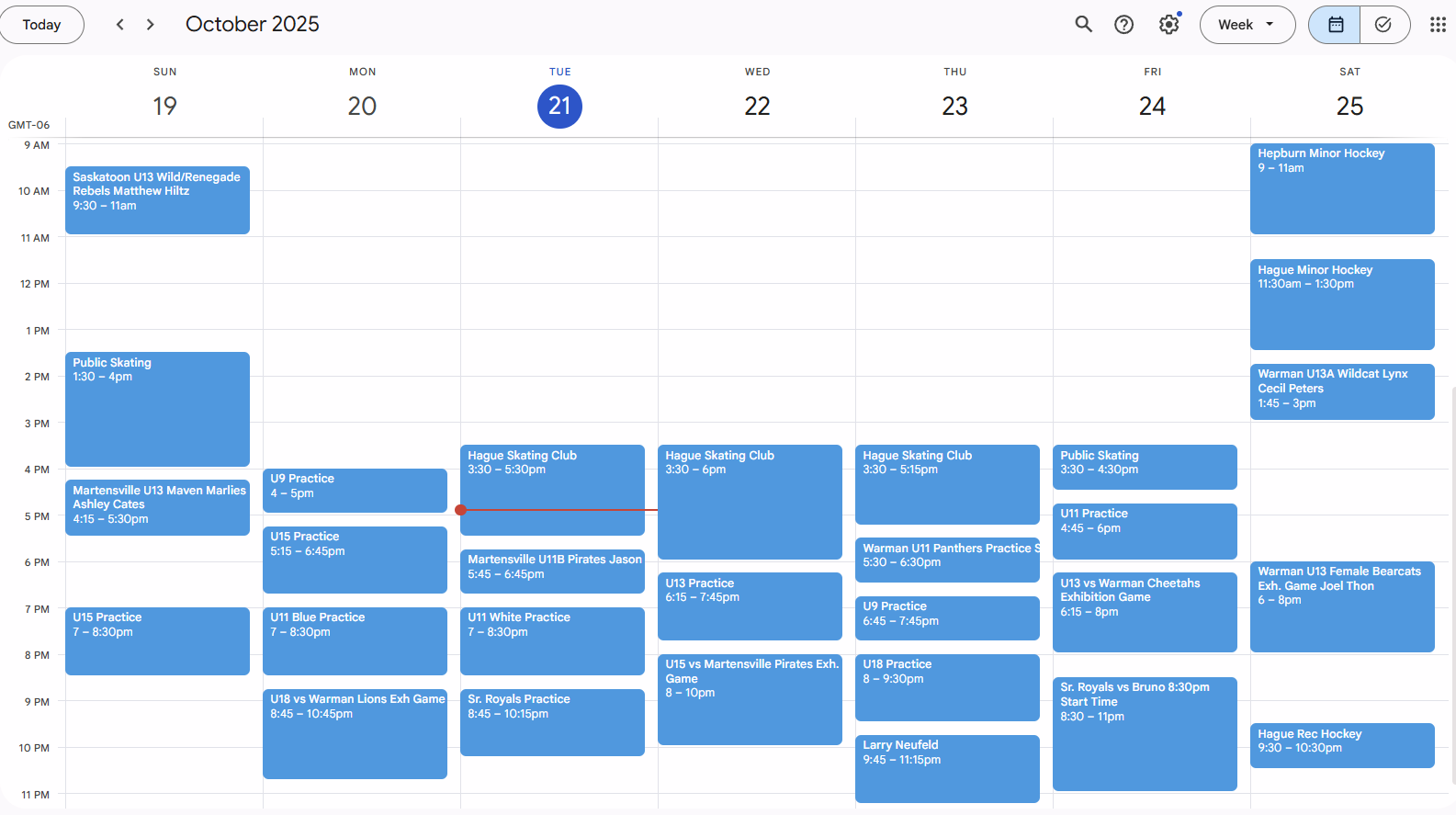Open U18 vs Warman Lions Exh Game
Viewport: 1456px width, 815px height.
[x=355, y=733]
